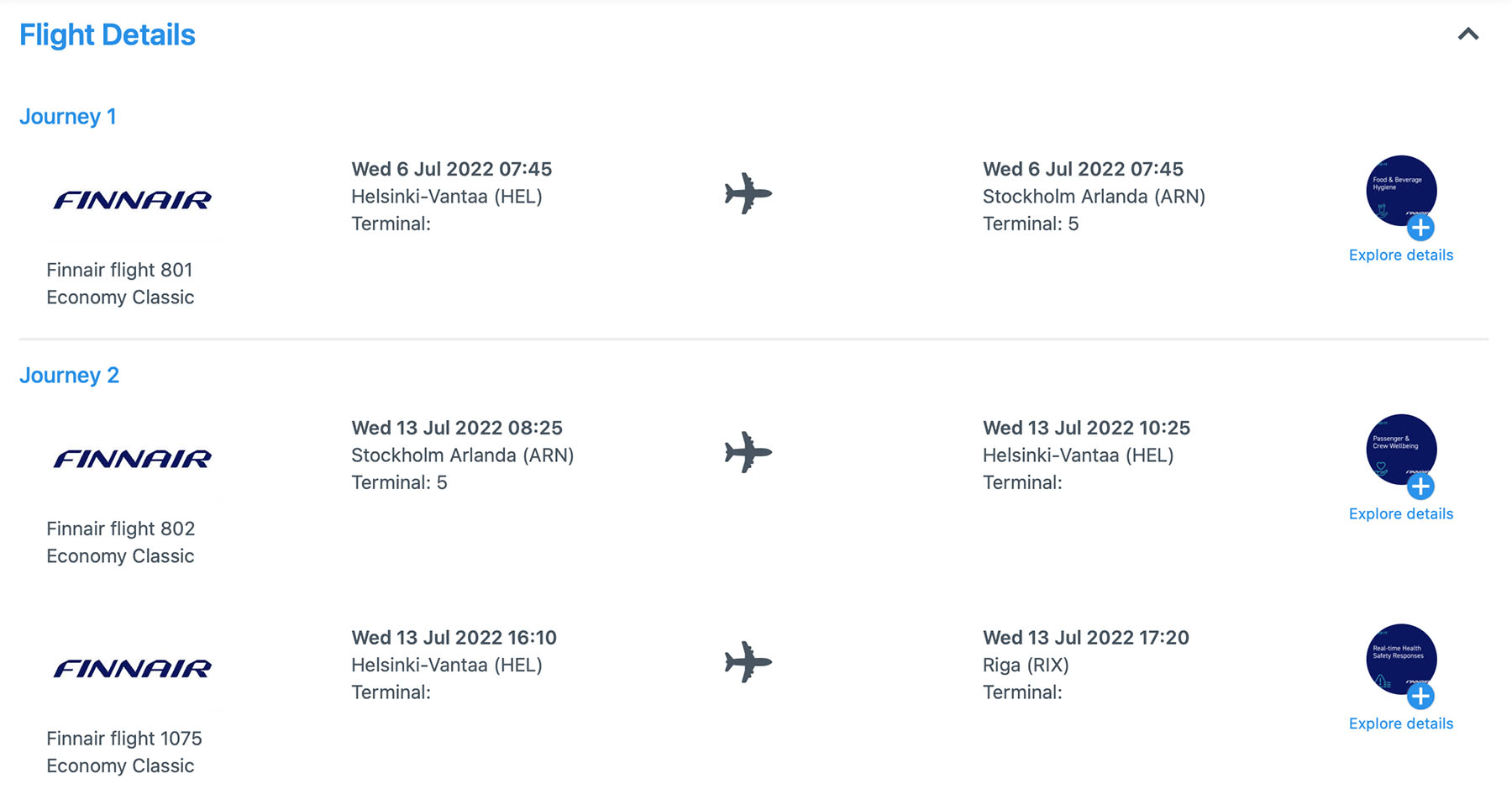Screen dimensions: 1512x805
Task: Open the Passenger & Crew Wellbeing badge
Action: pos(1400,449)
